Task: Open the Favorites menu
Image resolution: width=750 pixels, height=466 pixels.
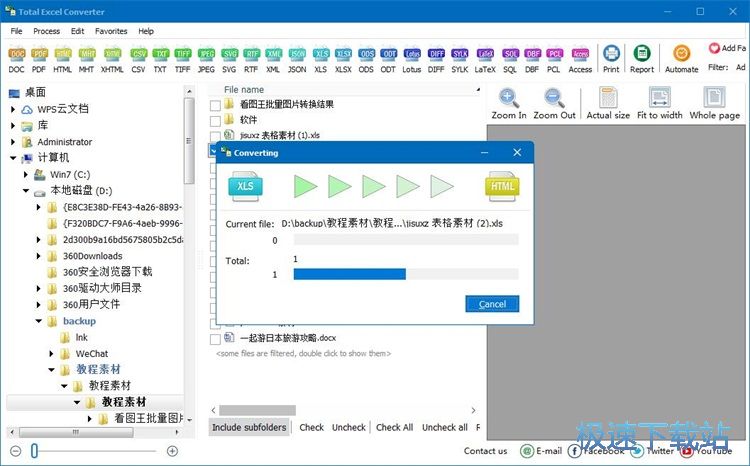Action: point(111,31)
